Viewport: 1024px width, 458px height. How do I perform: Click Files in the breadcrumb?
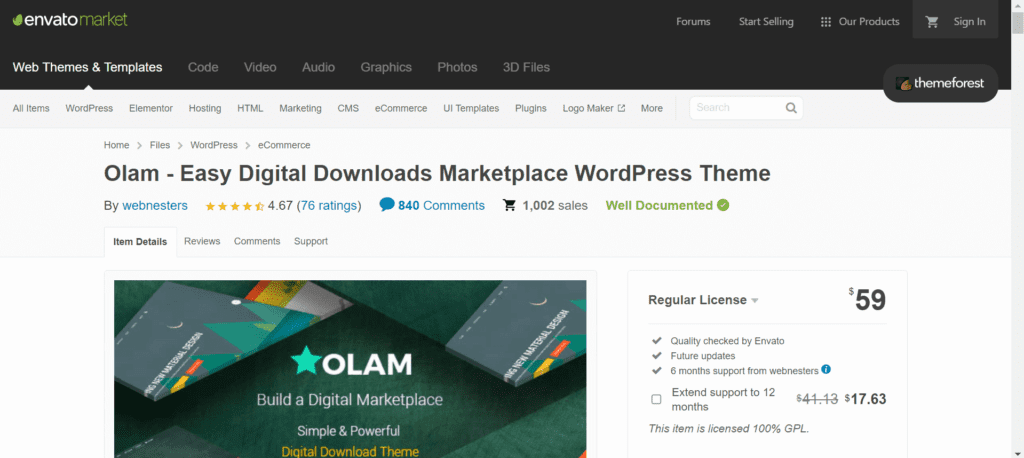(x=160, y=145)
